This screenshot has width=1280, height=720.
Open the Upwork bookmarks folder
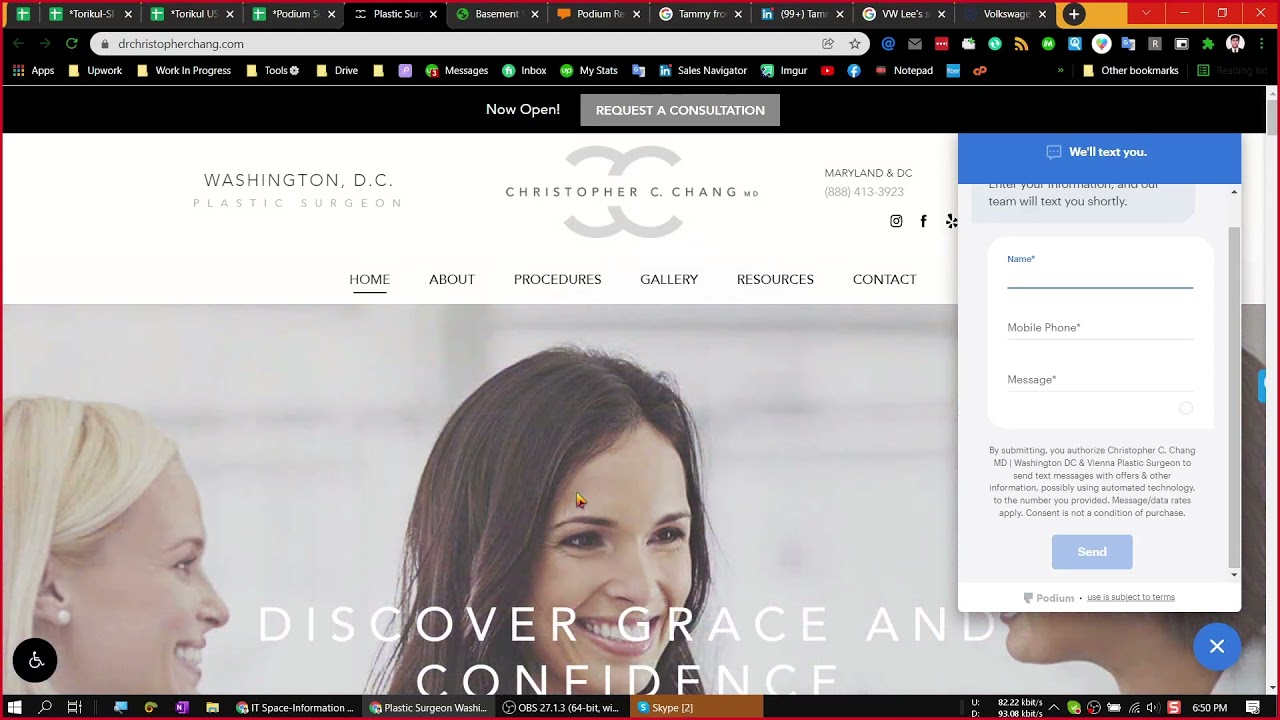pyautogui.click(x=95, y=71)
